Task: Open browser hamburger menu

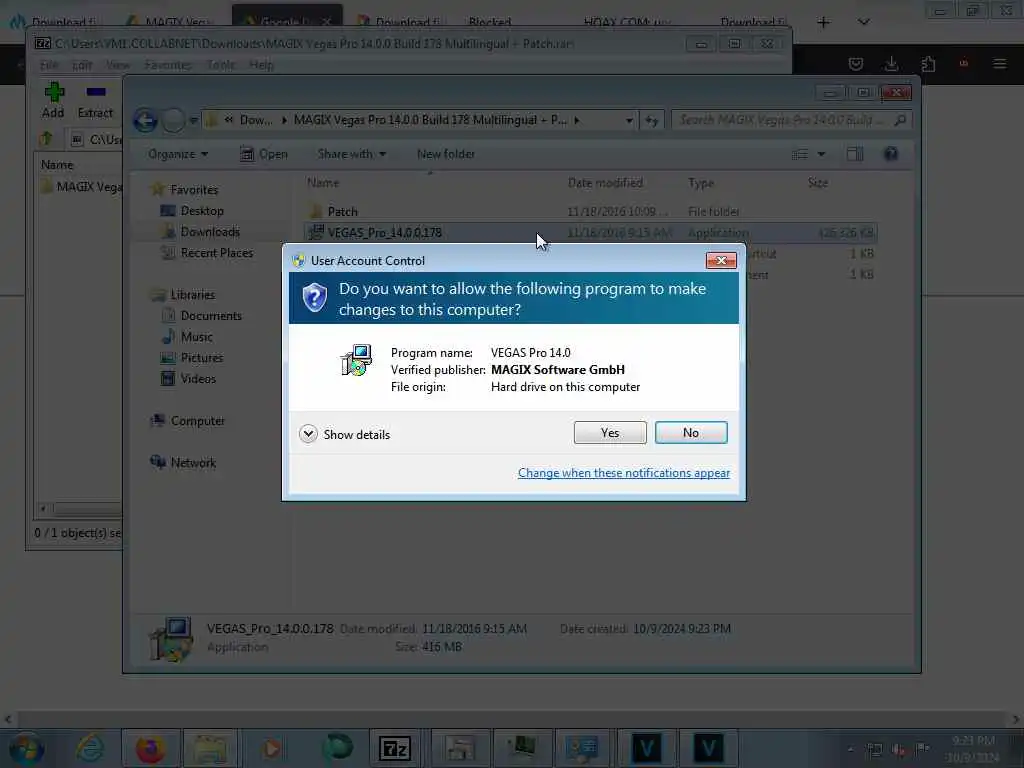Action: tap(999, 63)
